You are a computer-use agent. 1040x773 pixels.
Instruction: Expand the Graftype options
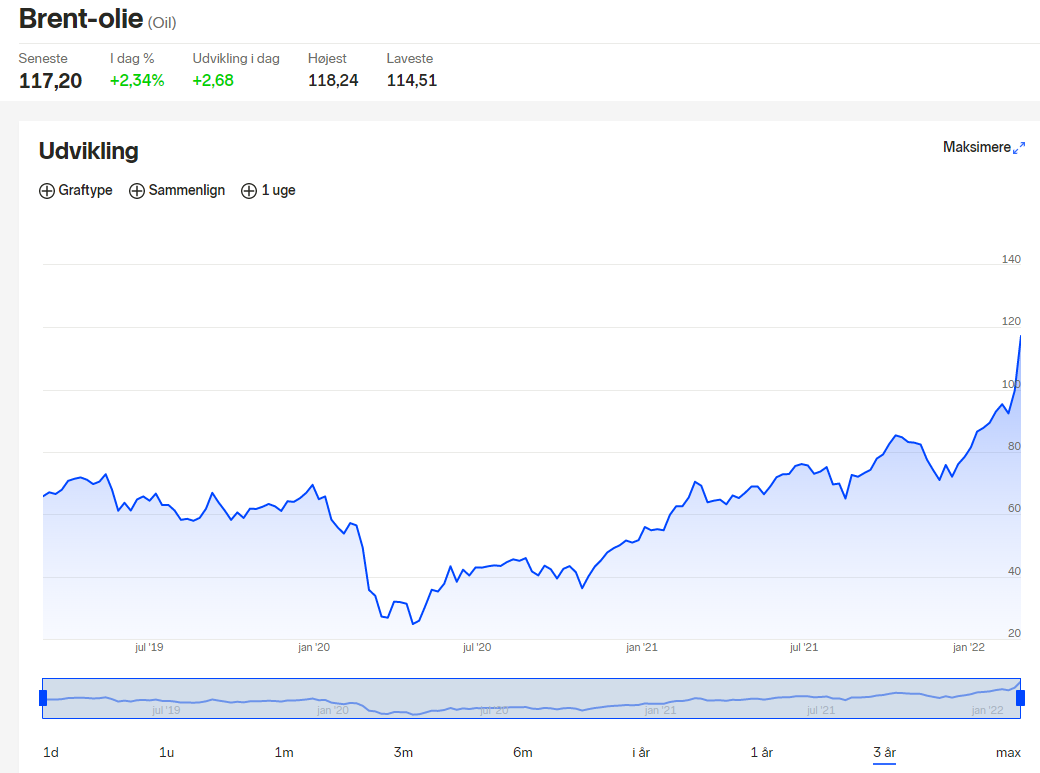coord(76,190)
